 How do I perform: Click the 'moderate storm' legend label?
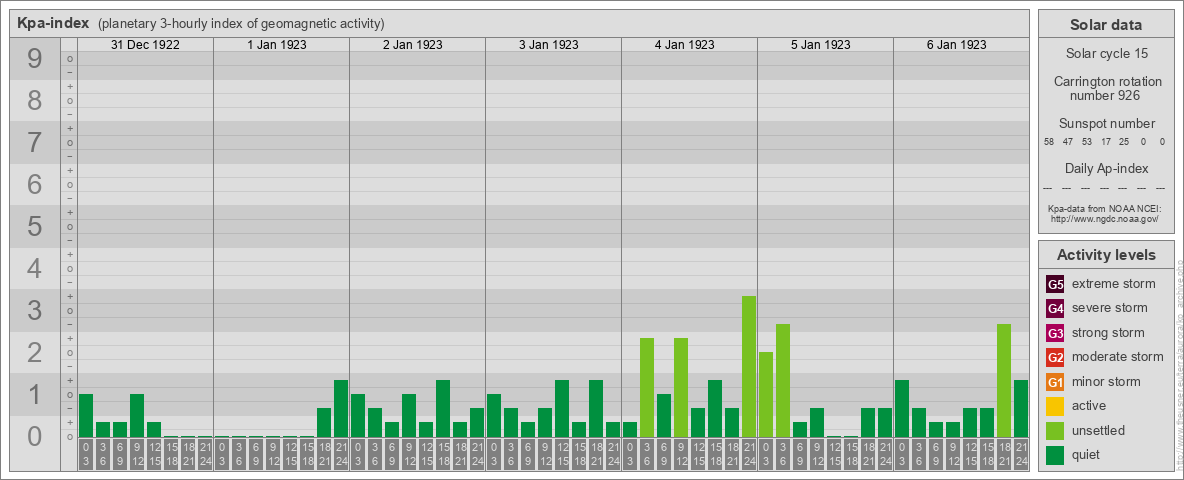1118,356
